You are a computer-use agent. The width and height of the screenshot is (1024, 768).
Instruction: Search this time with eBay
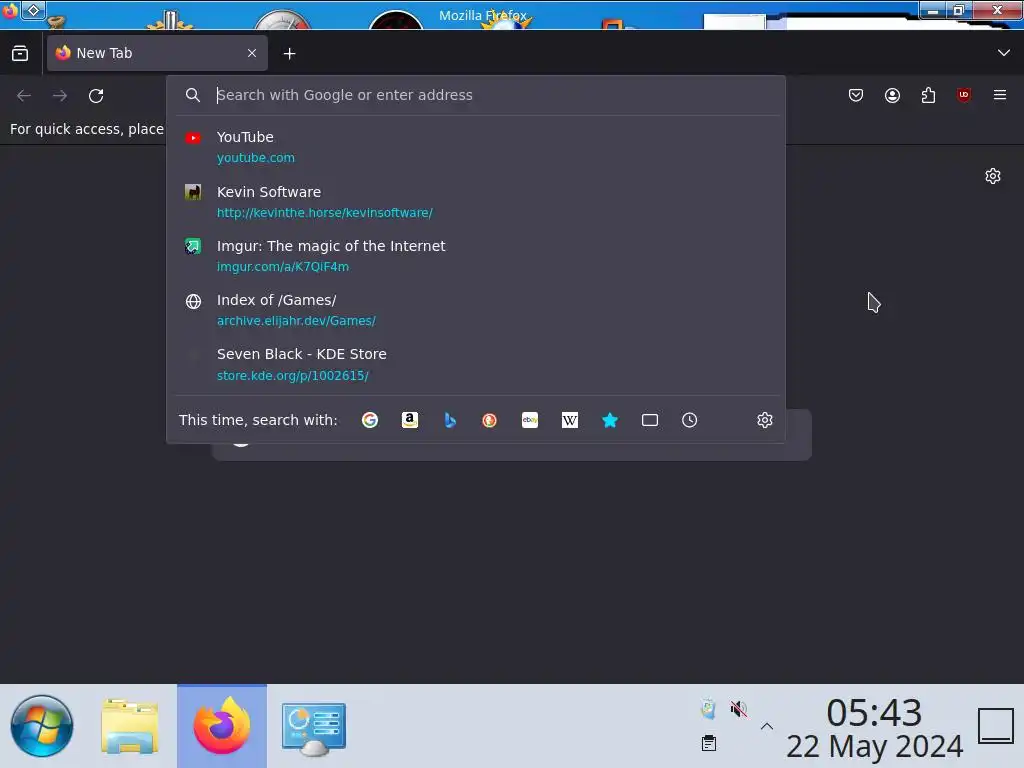[530, 420]
